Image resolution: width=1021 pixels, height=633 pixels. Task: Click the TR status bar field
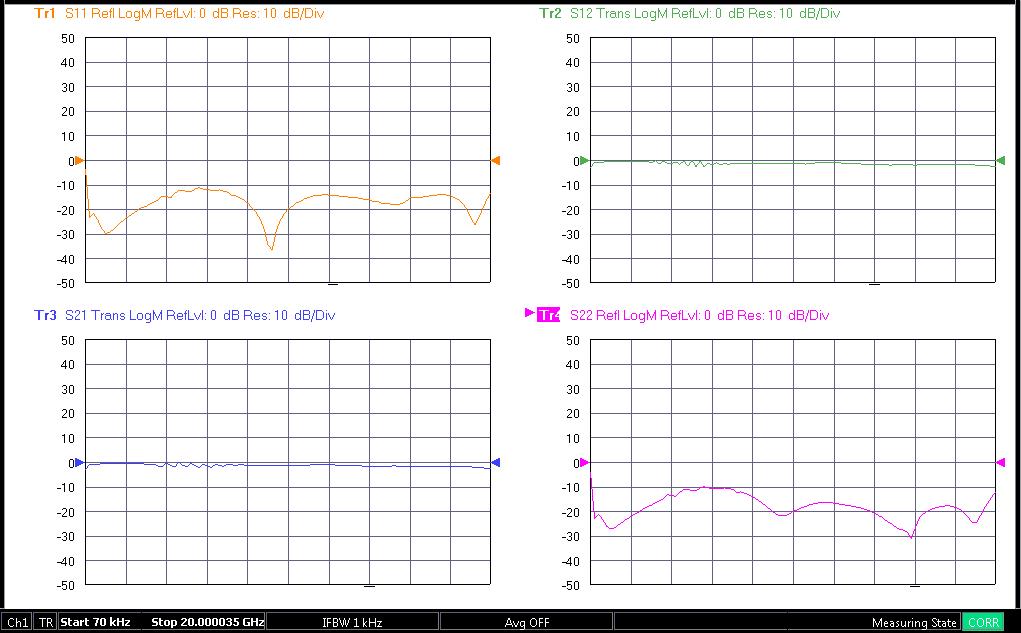[x=46, y=623]
